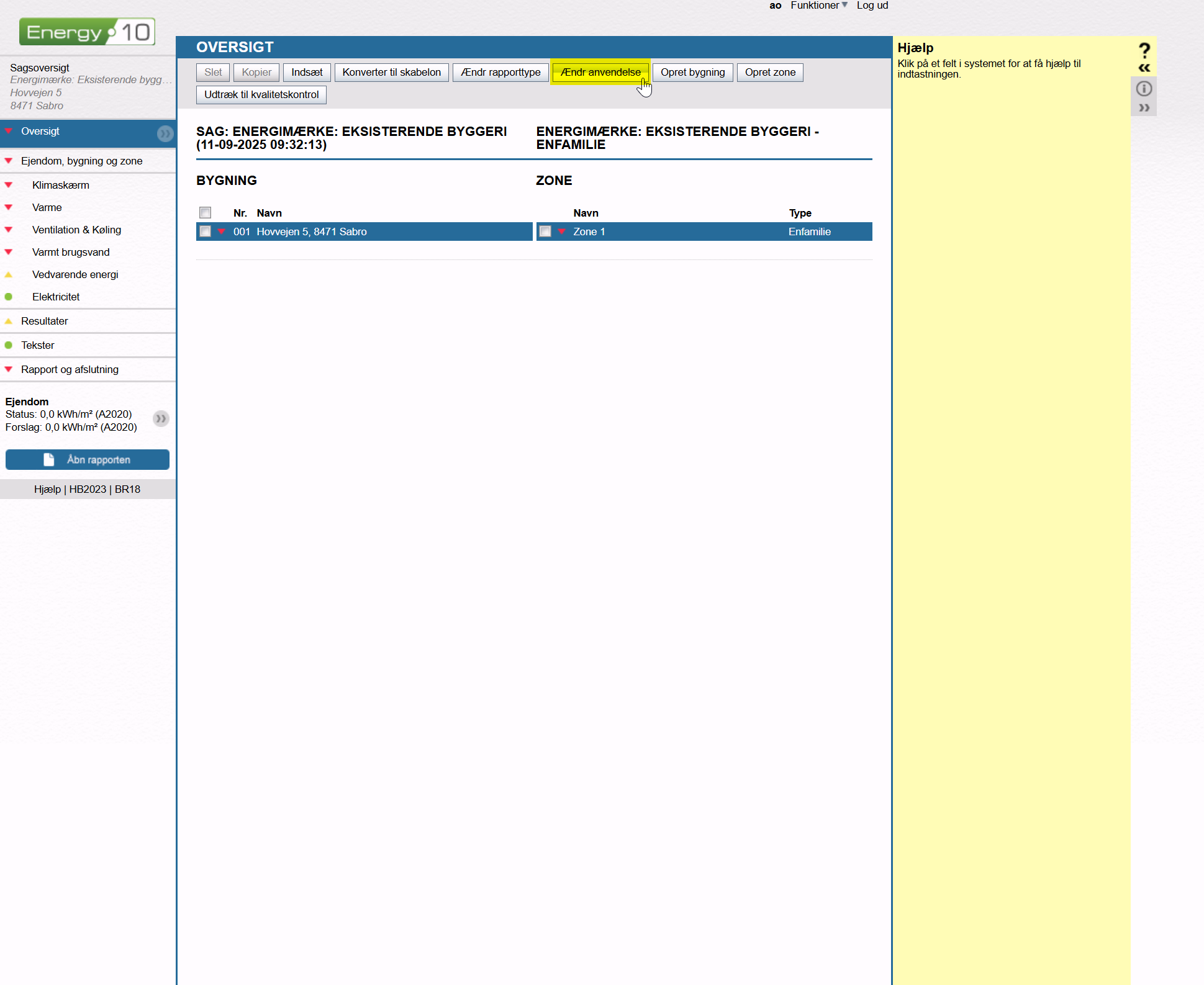Open the BR18 link in footer

click(x=127, y=489)
